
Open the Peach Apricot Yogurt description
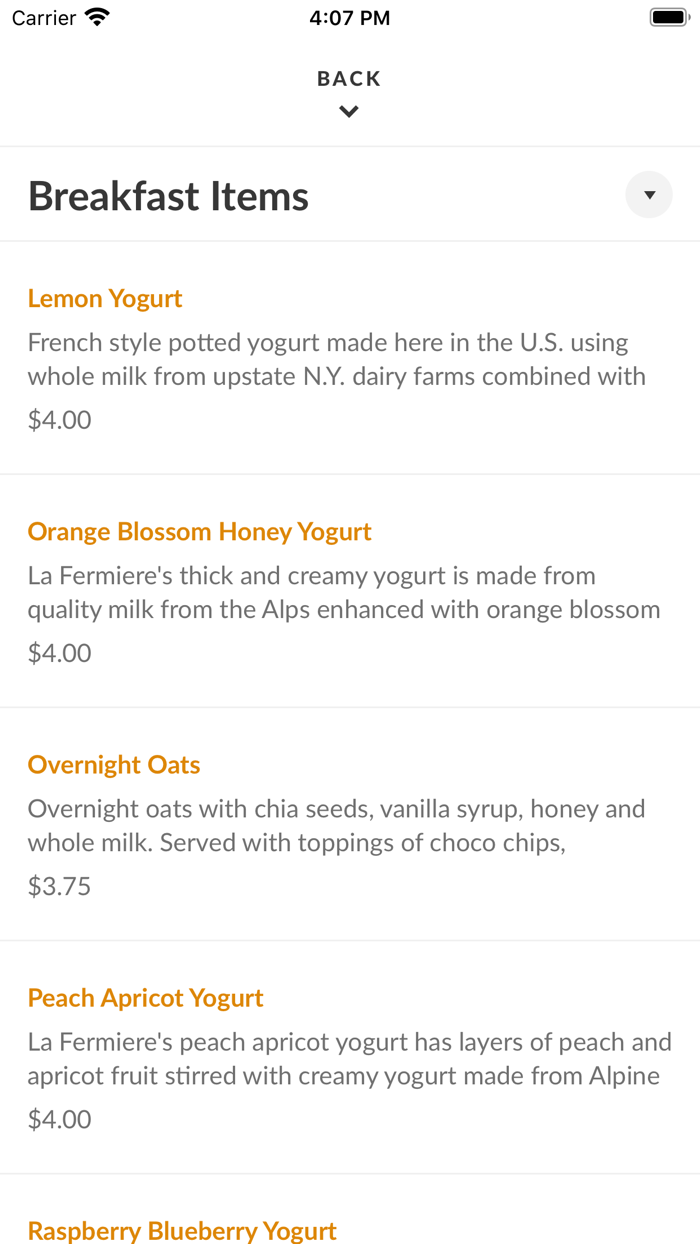(350, 1058)
